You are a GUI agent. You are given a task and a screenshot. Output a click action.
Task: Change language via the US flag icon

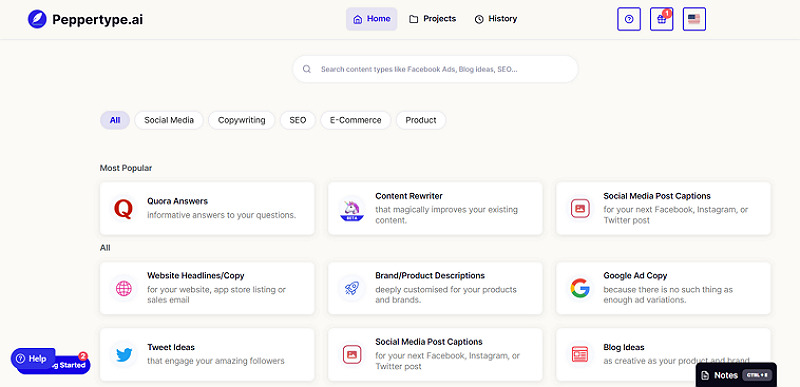coord(694,19)
